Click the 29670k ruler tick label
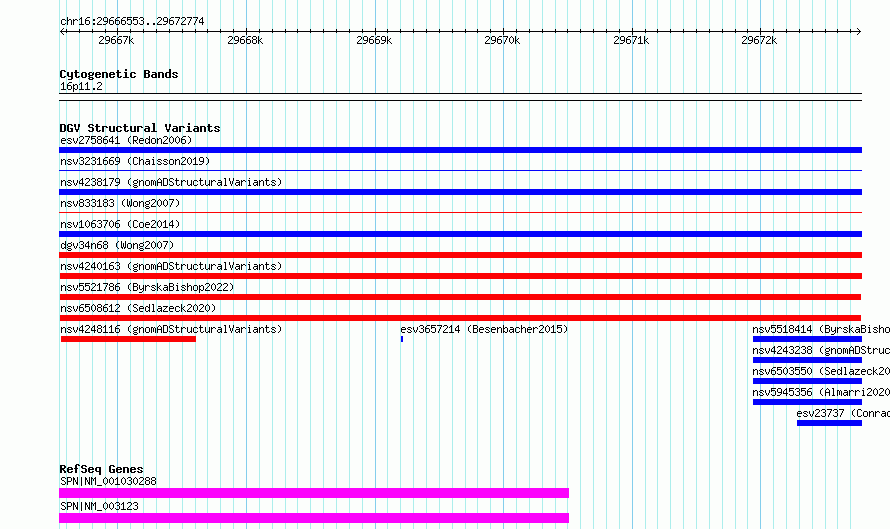This screenshot has height=529, width=890. point(502,40)
